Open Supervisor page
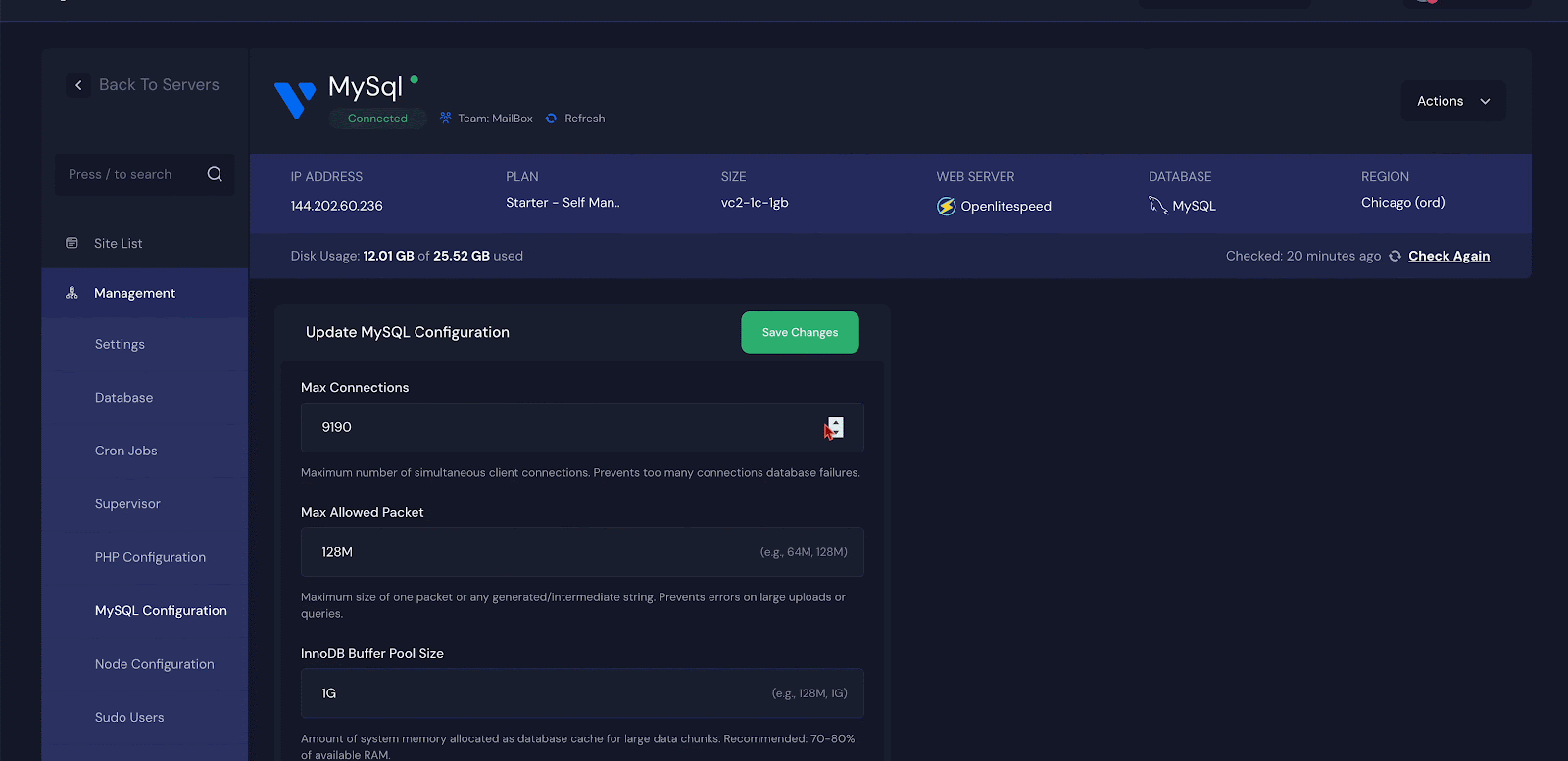Screen dimensions: 1568x761 tap(127, 504)
